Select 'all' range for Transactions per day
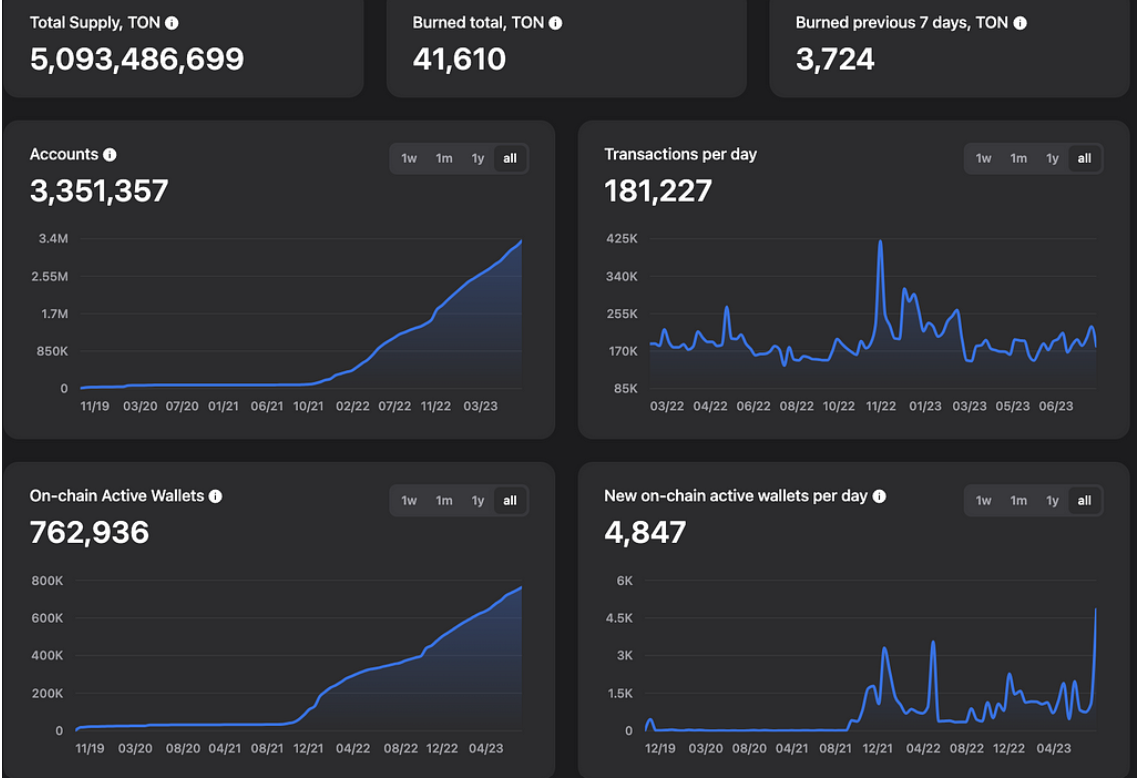The image size is (1137, 778). tap(1084, 158)
